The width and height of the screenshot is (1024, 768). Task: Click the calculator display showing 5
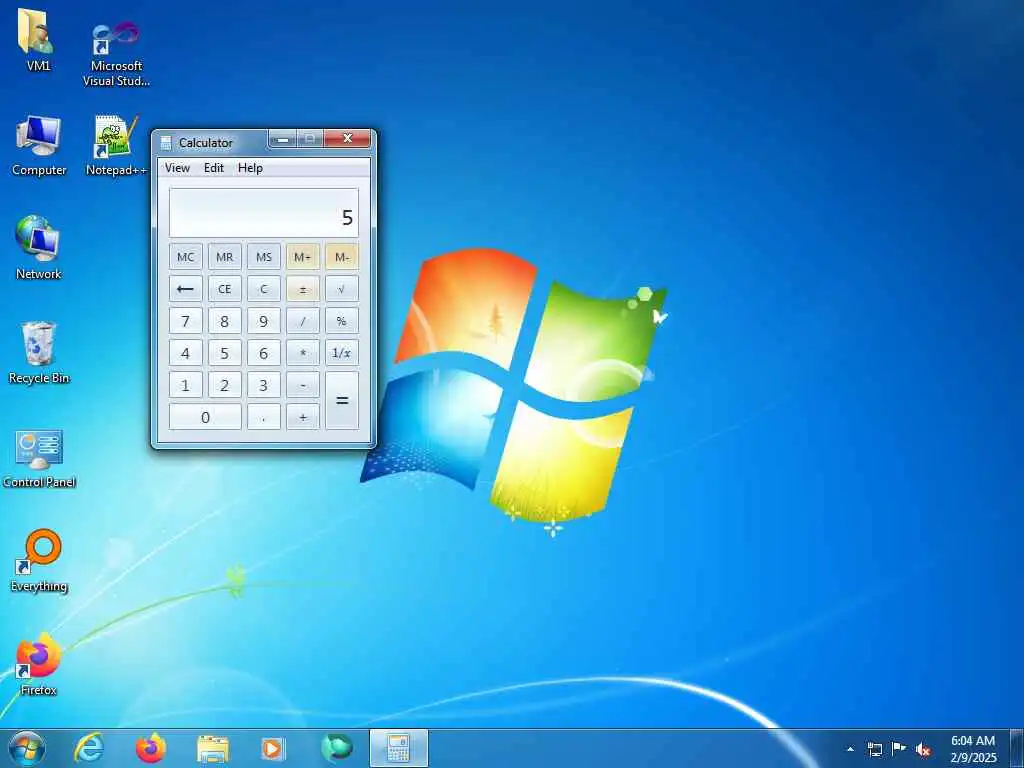click(x=264, y=213)
